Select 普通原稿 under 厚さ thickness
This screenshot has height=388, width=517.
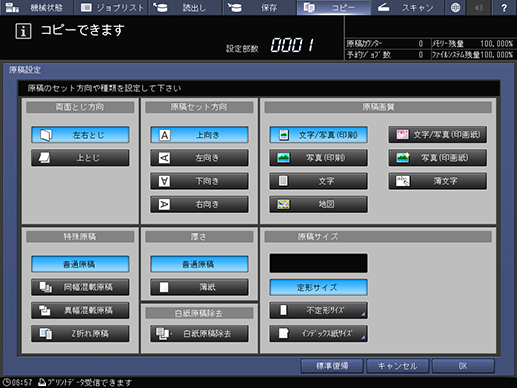[x=199, y=264]
